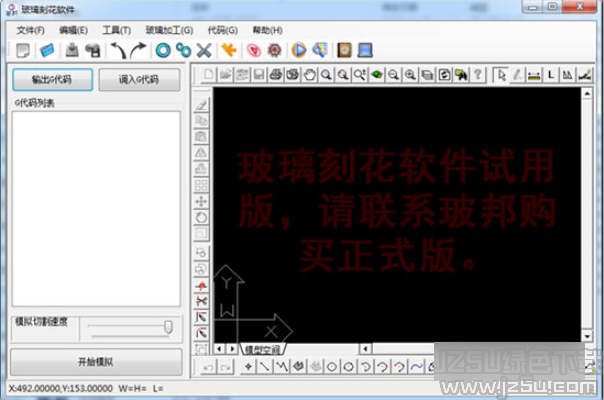Viewport: 604px width, 400px height.
Task: Click the orange play simulation icon
Action: click(299, 50)
